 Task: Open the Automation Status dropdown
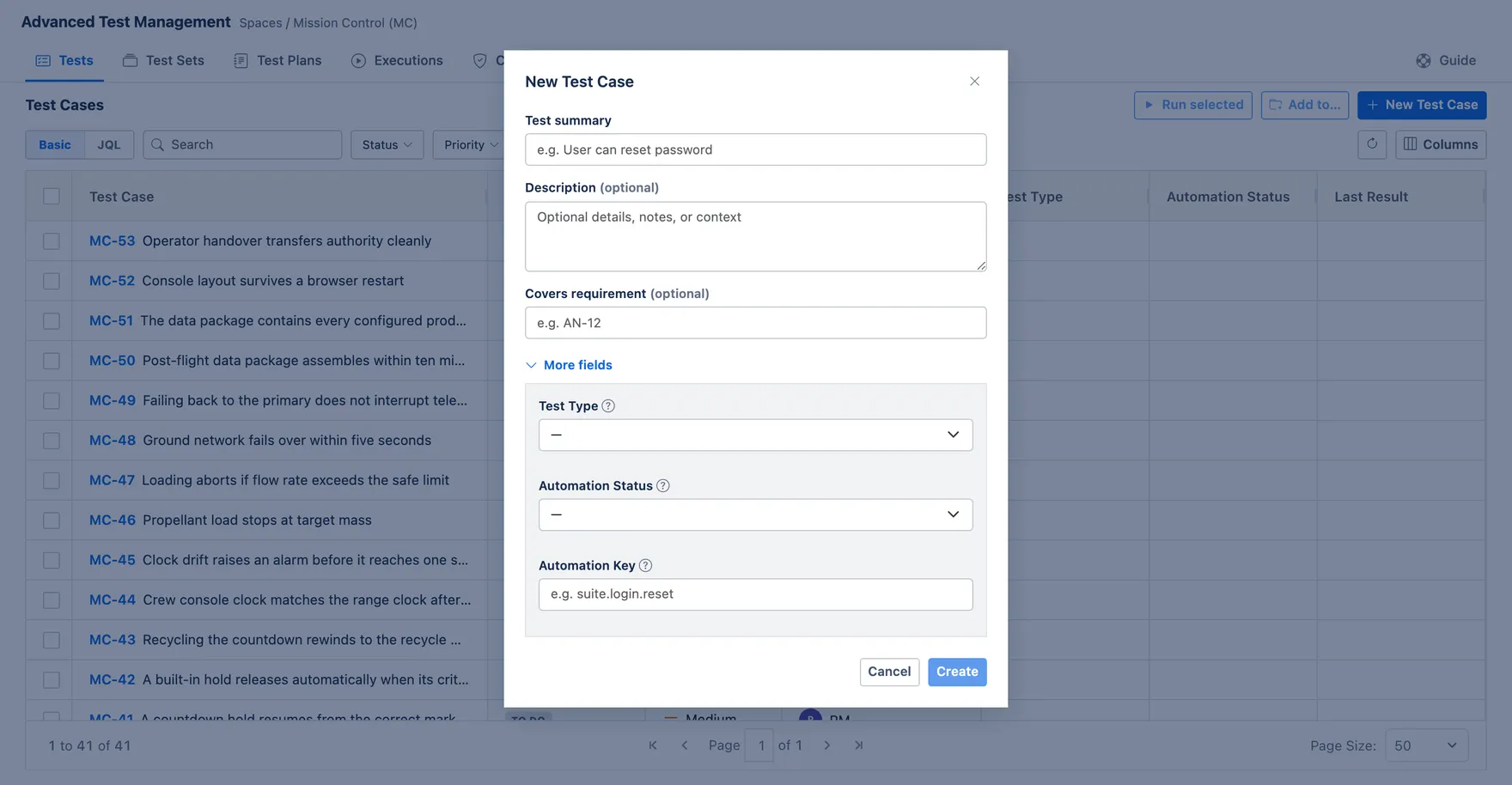[x=756, y=514]
